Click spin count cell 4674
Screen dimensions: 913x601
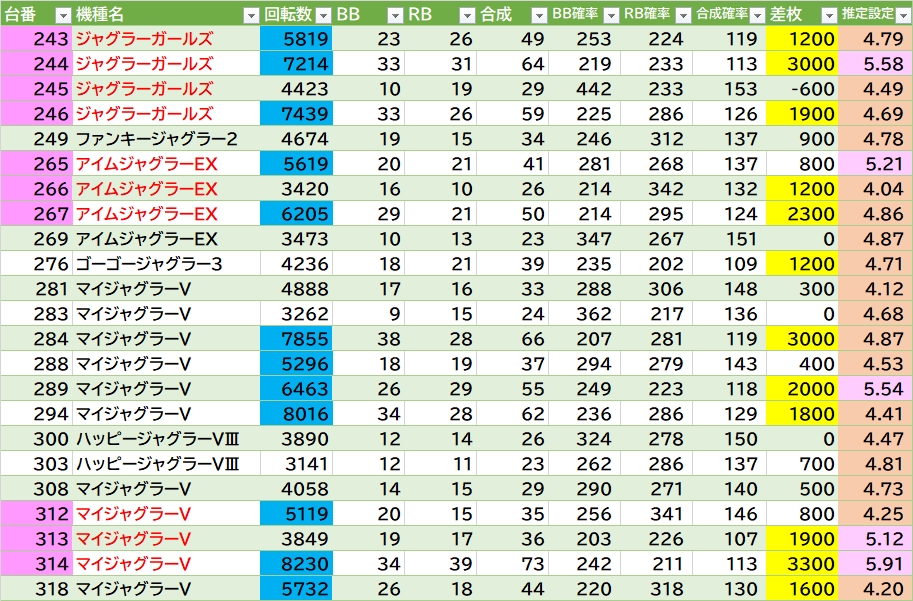pyautogui.click(x=296, y=139)
